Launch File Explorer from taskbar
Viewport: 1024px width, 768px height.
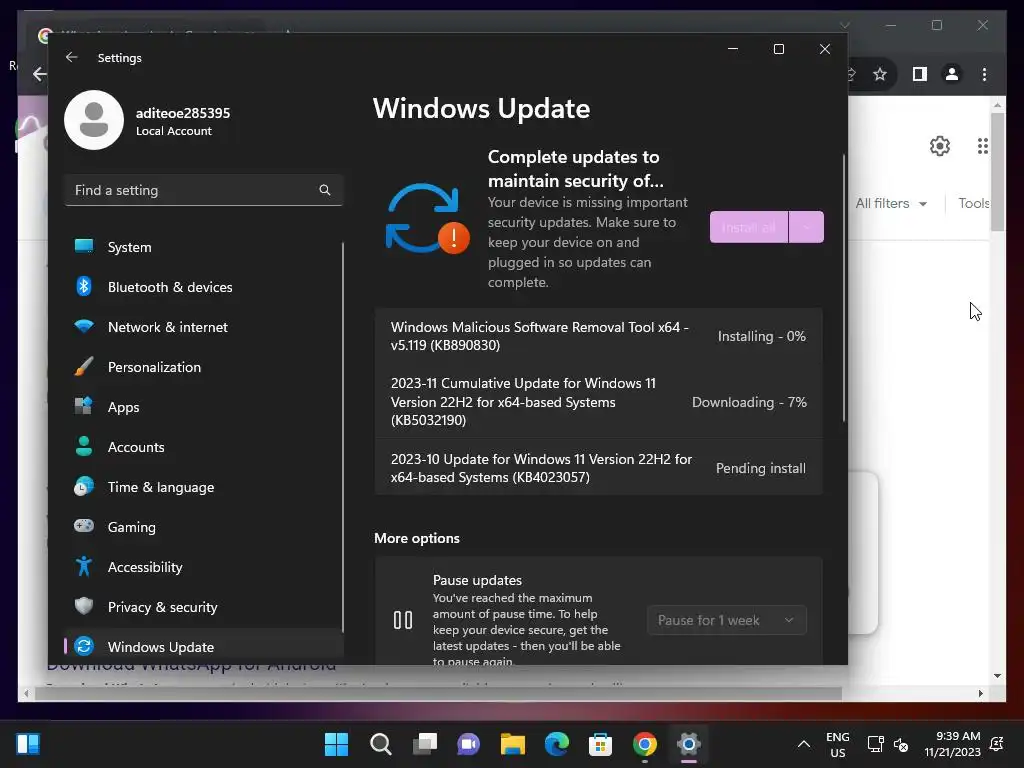(x=513, y=744)
